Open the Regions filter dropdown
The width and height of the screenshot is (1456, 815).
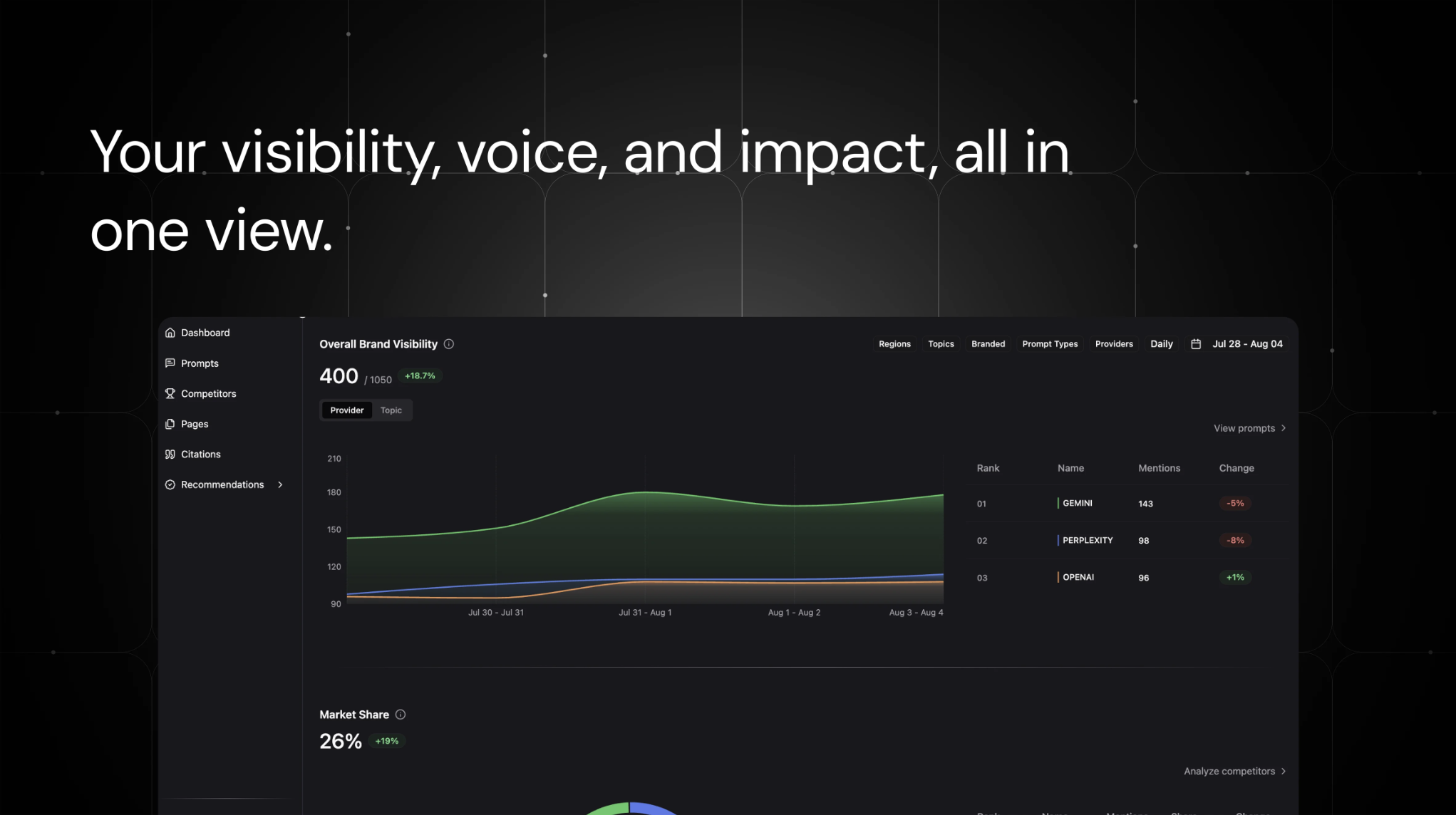tap(894, 344)
